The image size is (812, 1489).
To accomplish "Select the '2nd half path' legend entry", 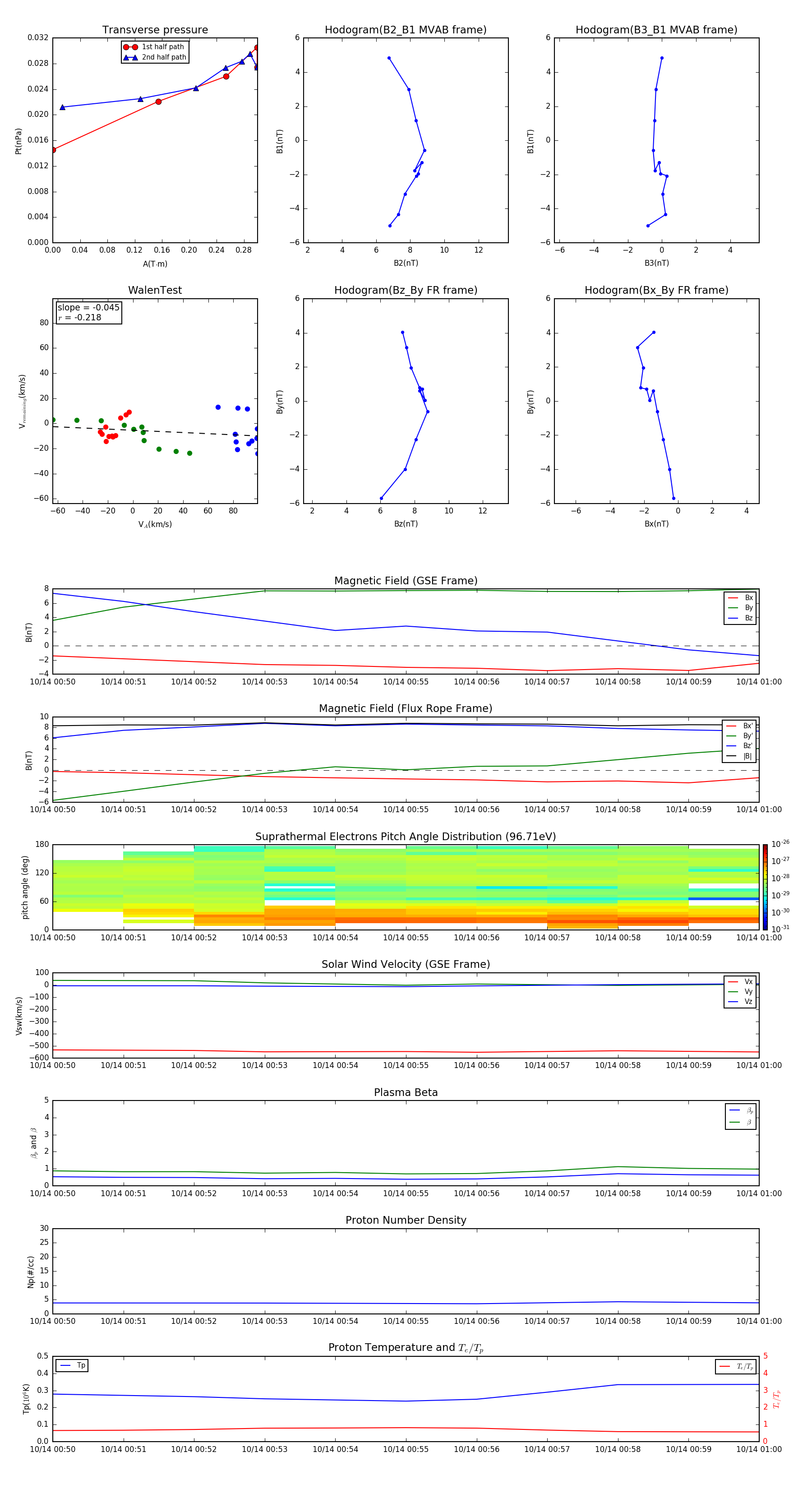I will tap(154, 57).
